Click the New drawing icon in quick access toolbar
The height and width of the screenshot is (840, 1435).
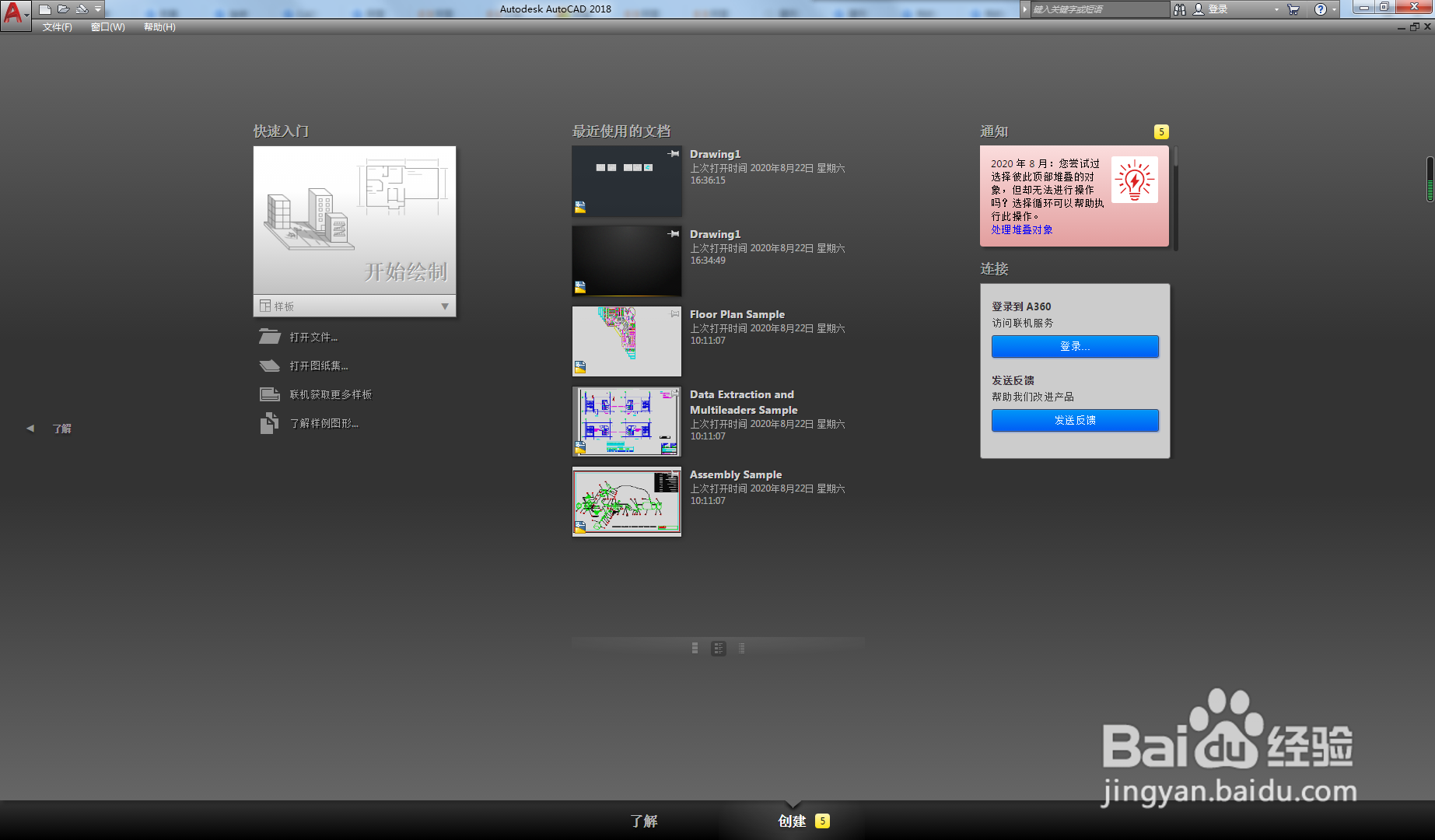click(45, 9)
